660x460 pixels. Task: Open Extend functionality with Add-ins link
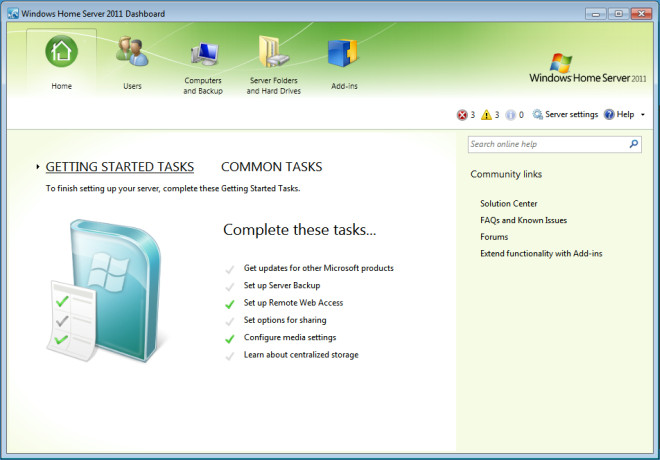[x=541, y=253]
